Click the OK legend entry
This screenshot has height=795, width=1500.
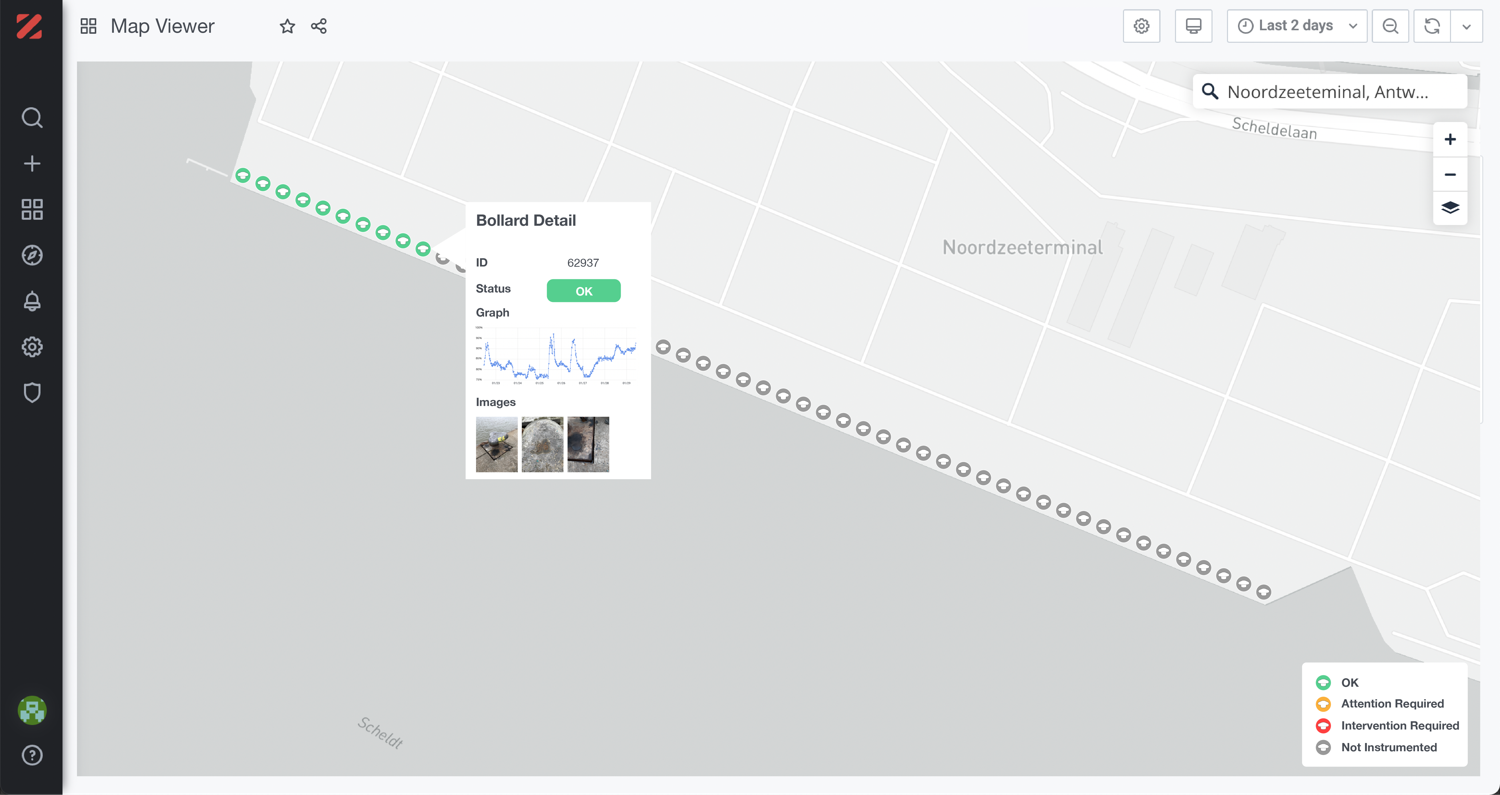click(1350, 683)
